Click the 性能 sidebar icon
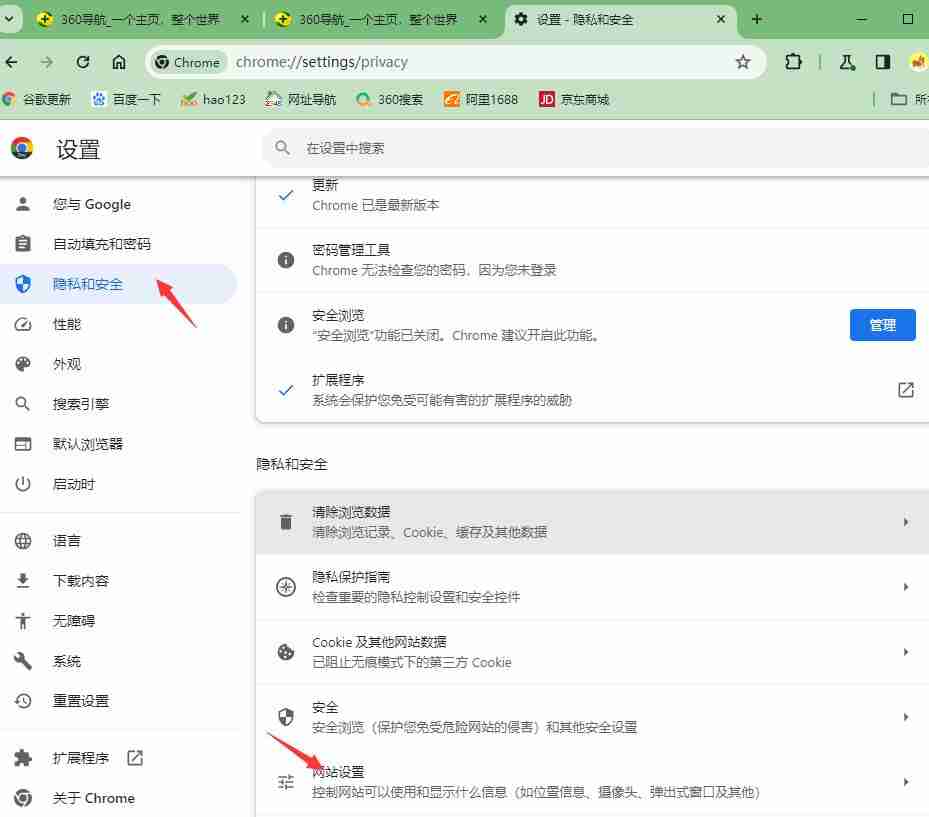The width and height of the screenshot is (929, 817). 25,323
